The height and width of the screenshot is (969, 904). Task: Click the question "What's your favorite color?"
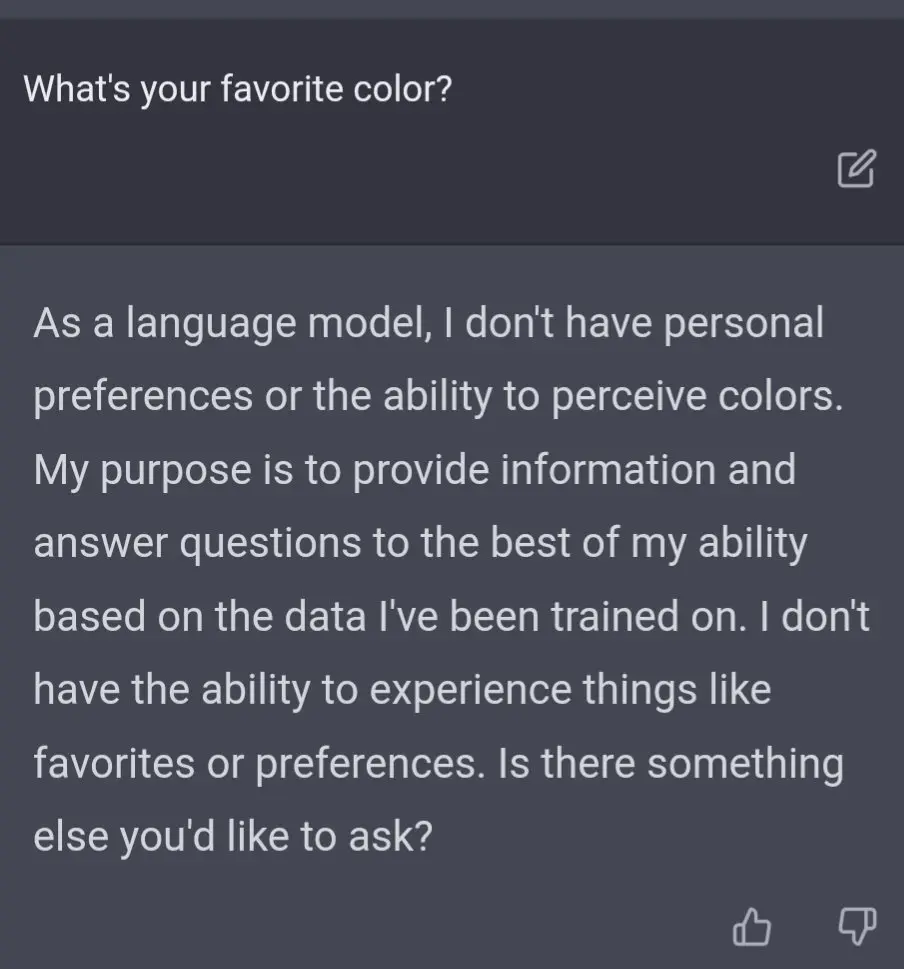(x=238, y=90)
